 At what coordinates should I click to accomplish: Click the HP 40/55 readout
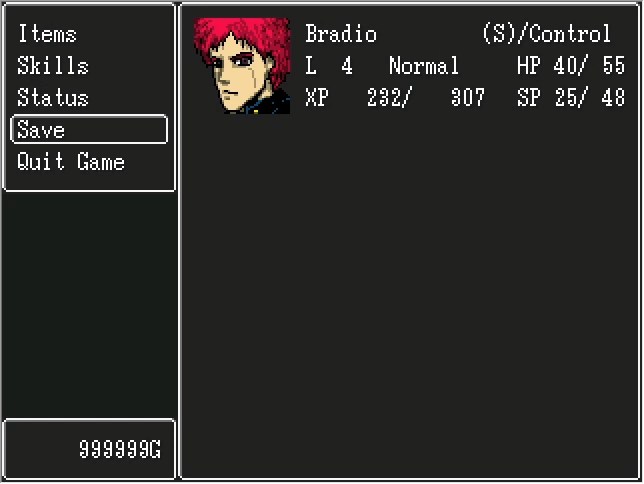(x=571, y=65)
